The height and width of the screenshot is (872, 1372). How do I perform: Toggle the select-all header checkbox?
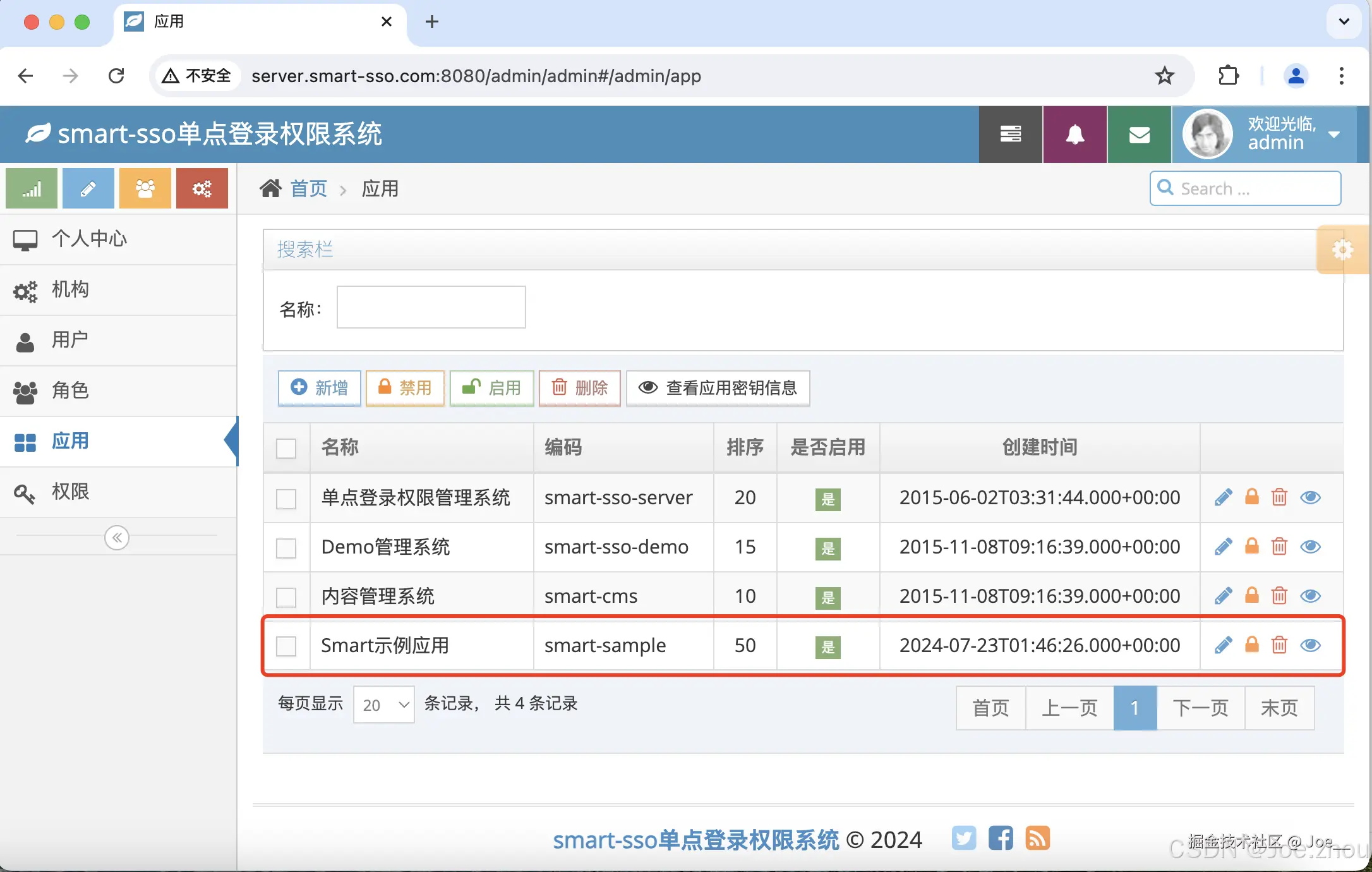pyautogui.click(x=286, y=448)
